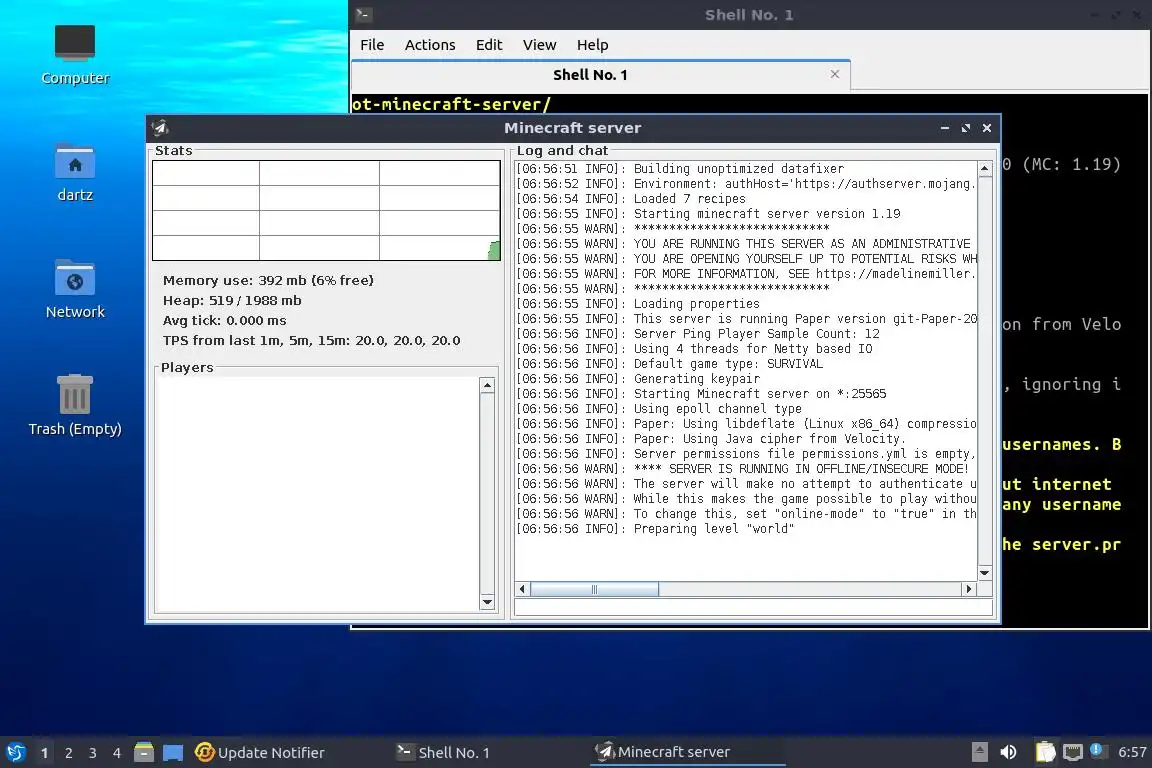The width and height of the screenshot is (1152, 768).
Task: Click the log horizontal scrollbar thumb
Action: 594,589
